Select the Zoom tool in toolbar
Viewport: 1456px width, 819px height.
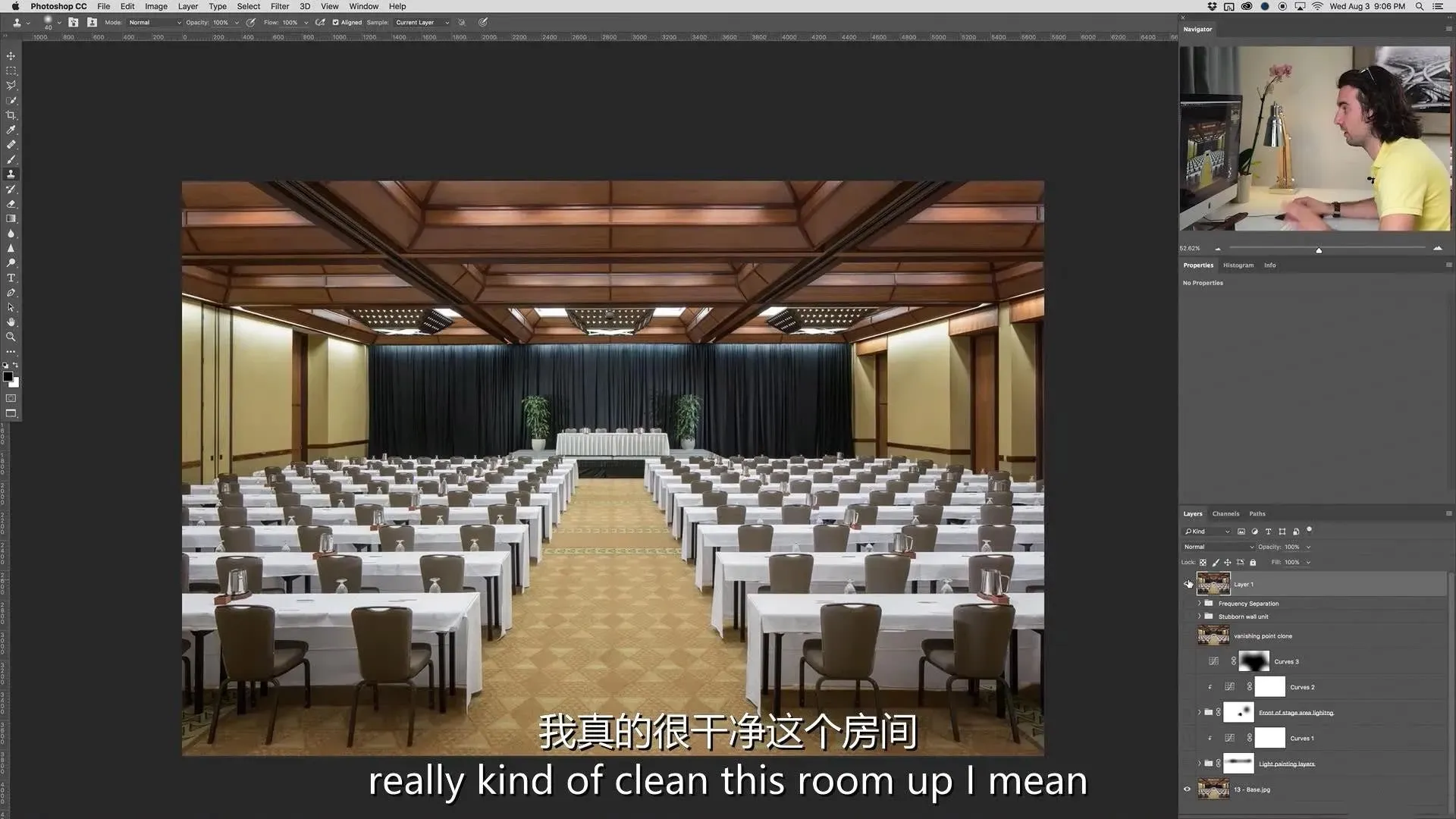pyautogui.click(x=11, y=337)
